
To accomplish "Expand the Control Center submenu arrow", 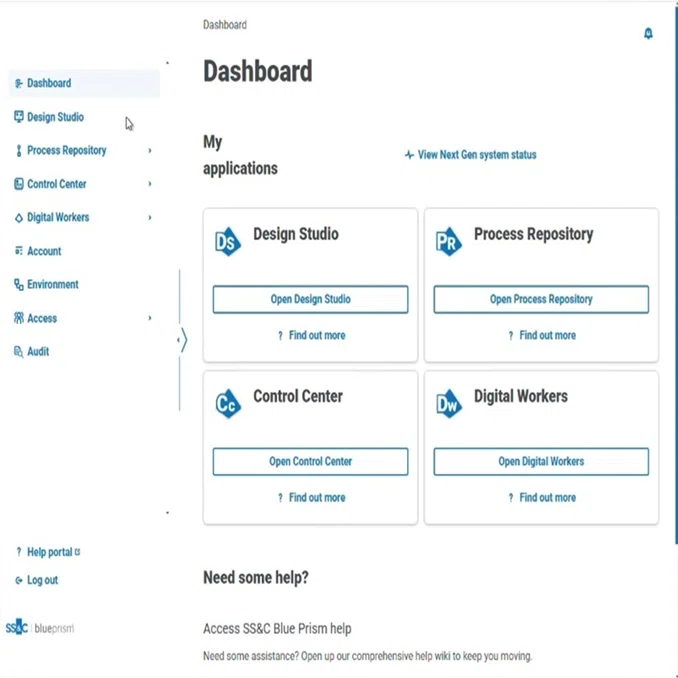I will pyautogui.click(x=150, y=184).
